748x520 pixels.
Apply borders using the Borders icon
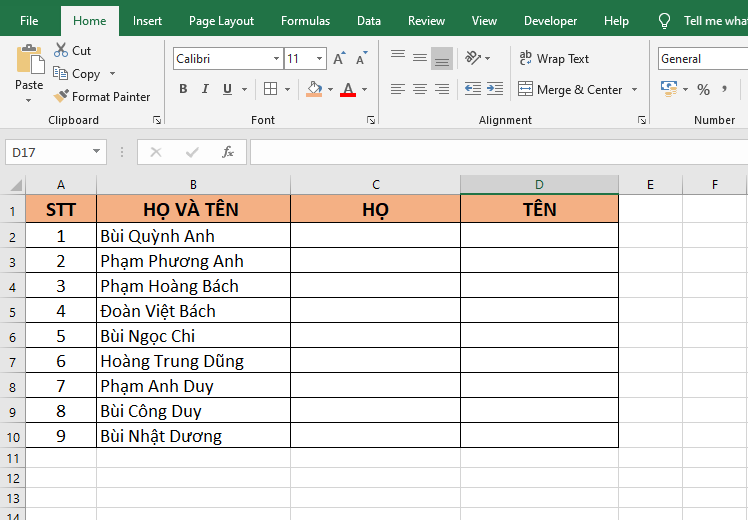(270, 89)
